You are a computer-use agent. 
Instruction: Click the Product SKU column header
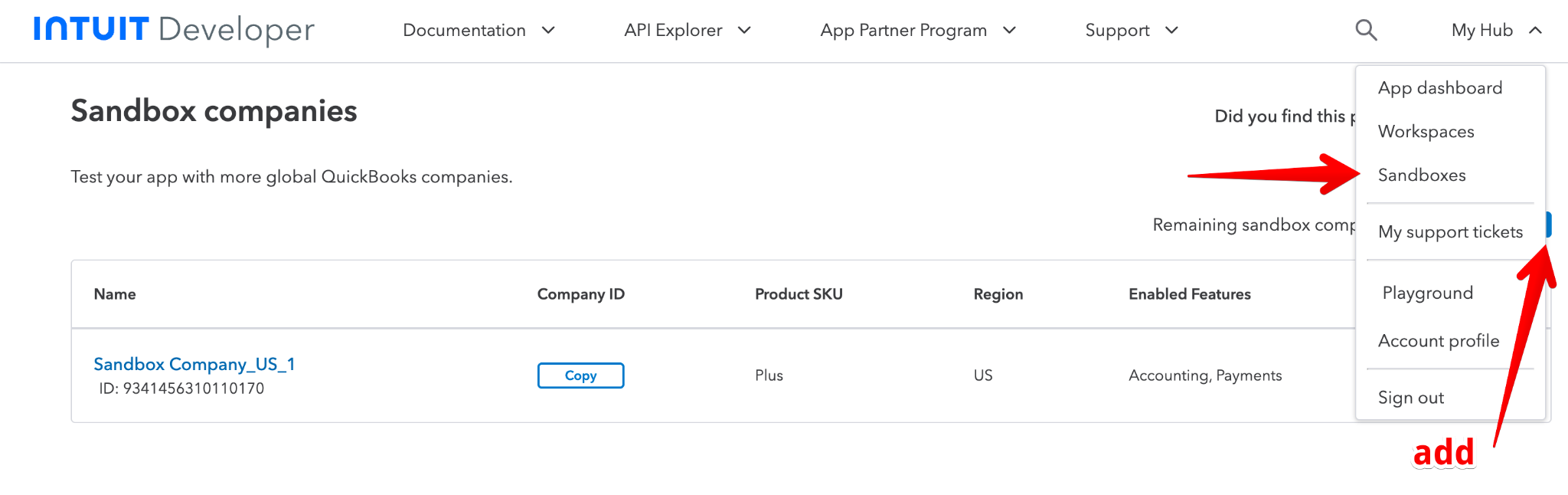click(x=798, y=294)
